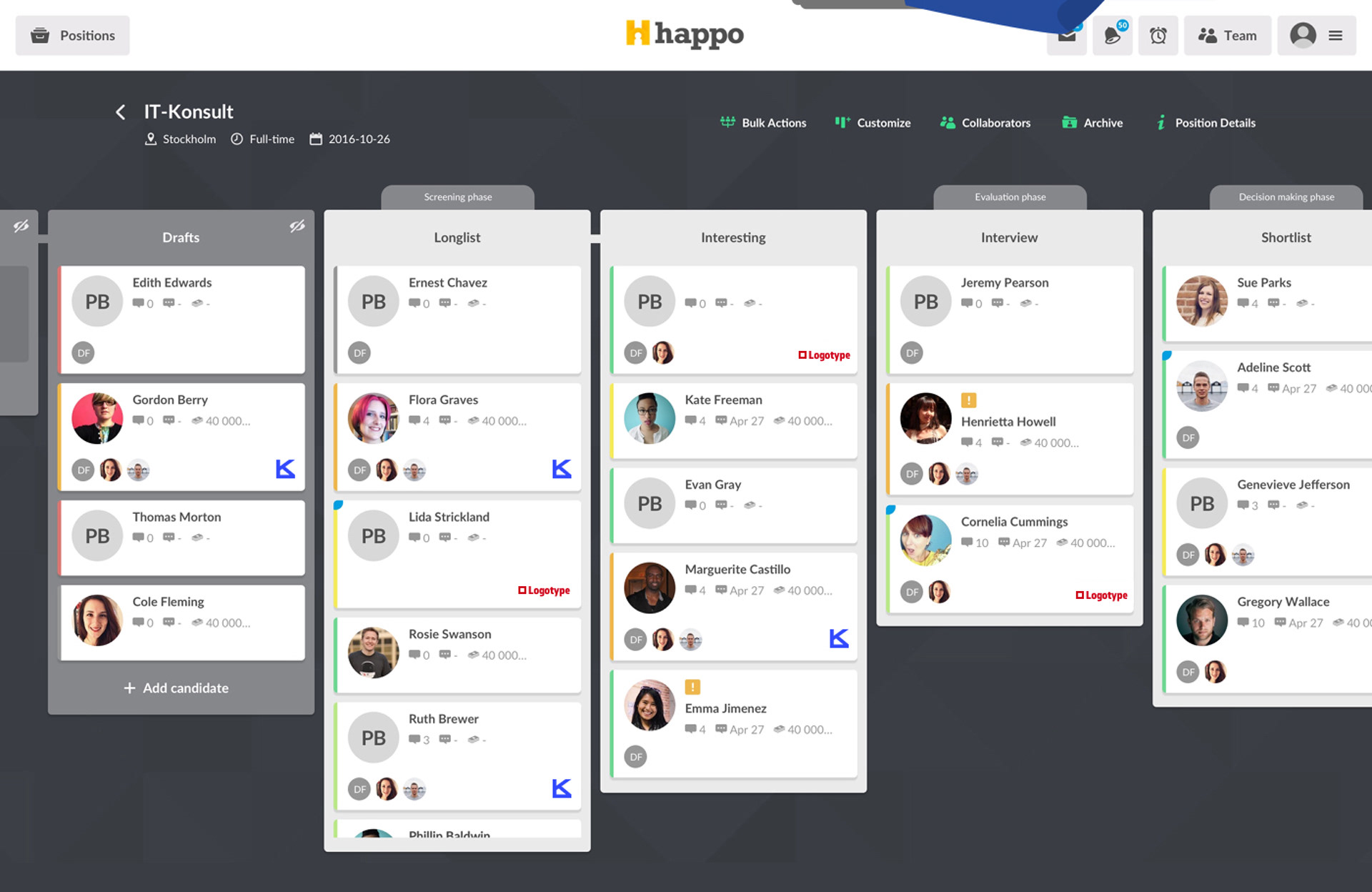Toggle the eye icon on leftmost hidden column
1372x892 pixels.
pos(21,226)
